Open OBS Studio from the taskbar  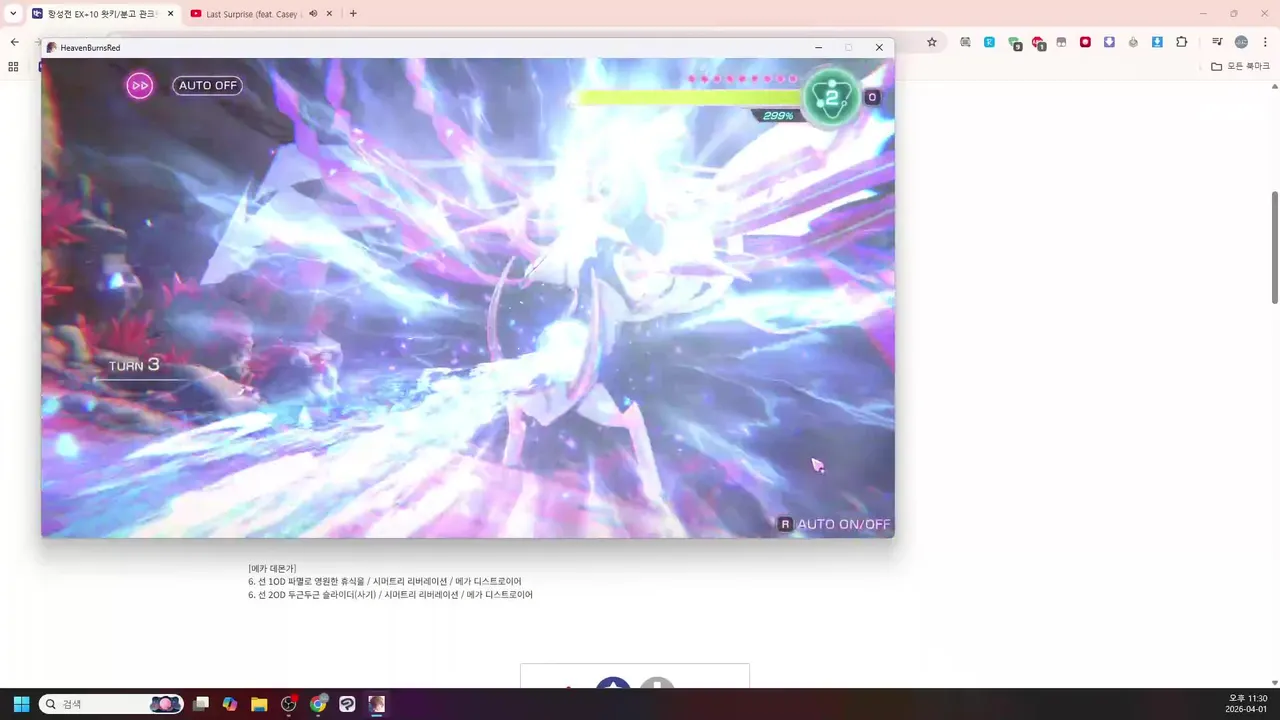coord(289,704)
